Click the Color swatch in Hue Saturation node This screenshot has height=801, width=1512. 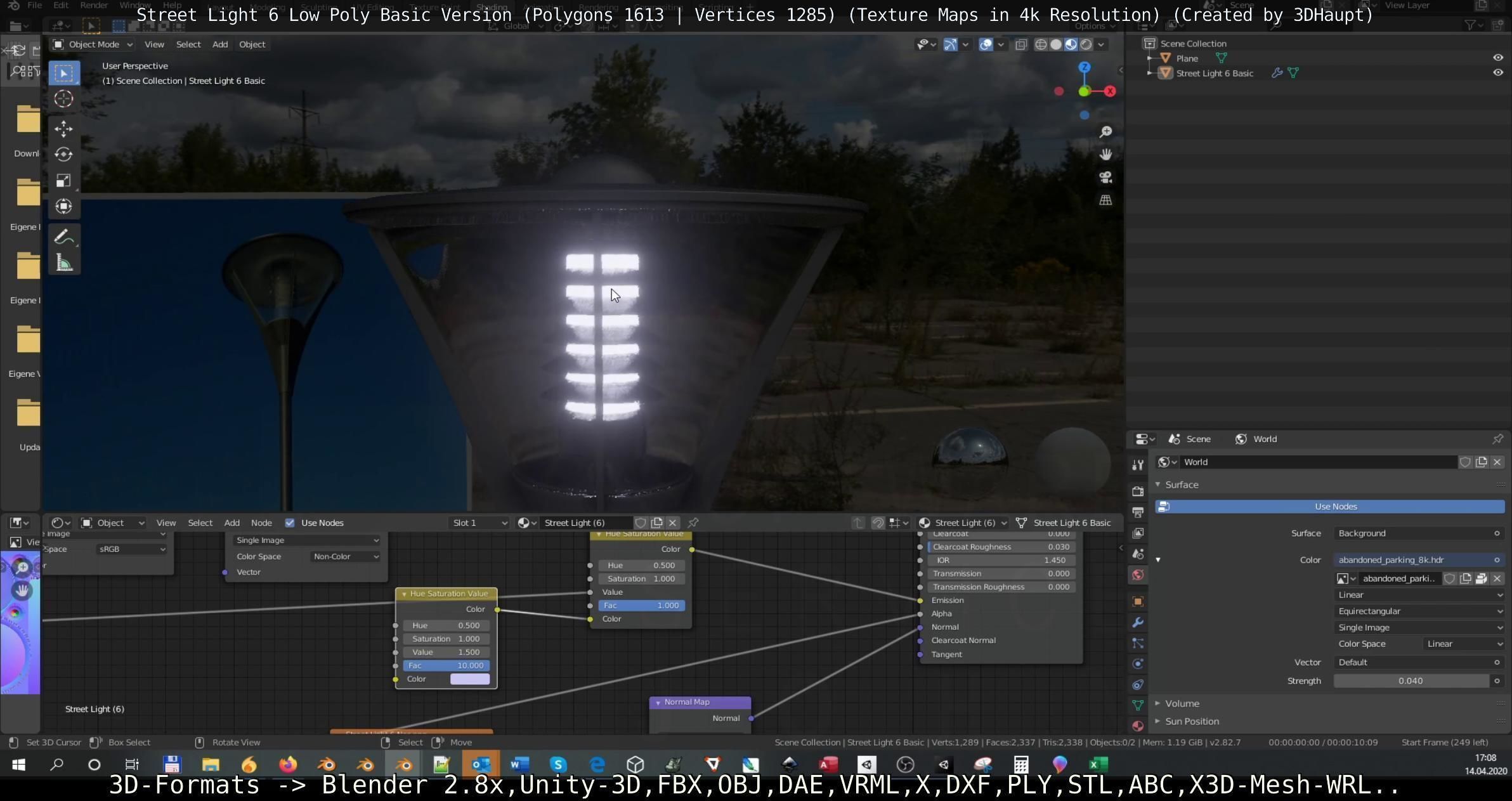469,679
